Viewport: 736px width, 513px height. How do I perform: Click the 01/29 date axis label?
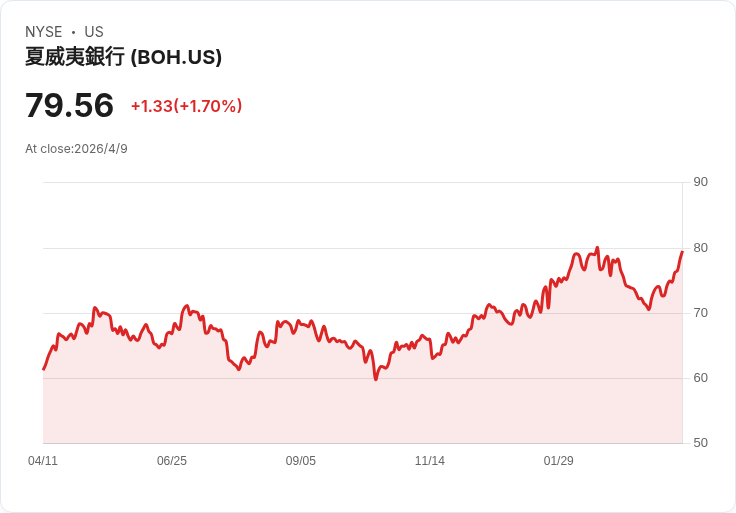click(x=559, y=460)
